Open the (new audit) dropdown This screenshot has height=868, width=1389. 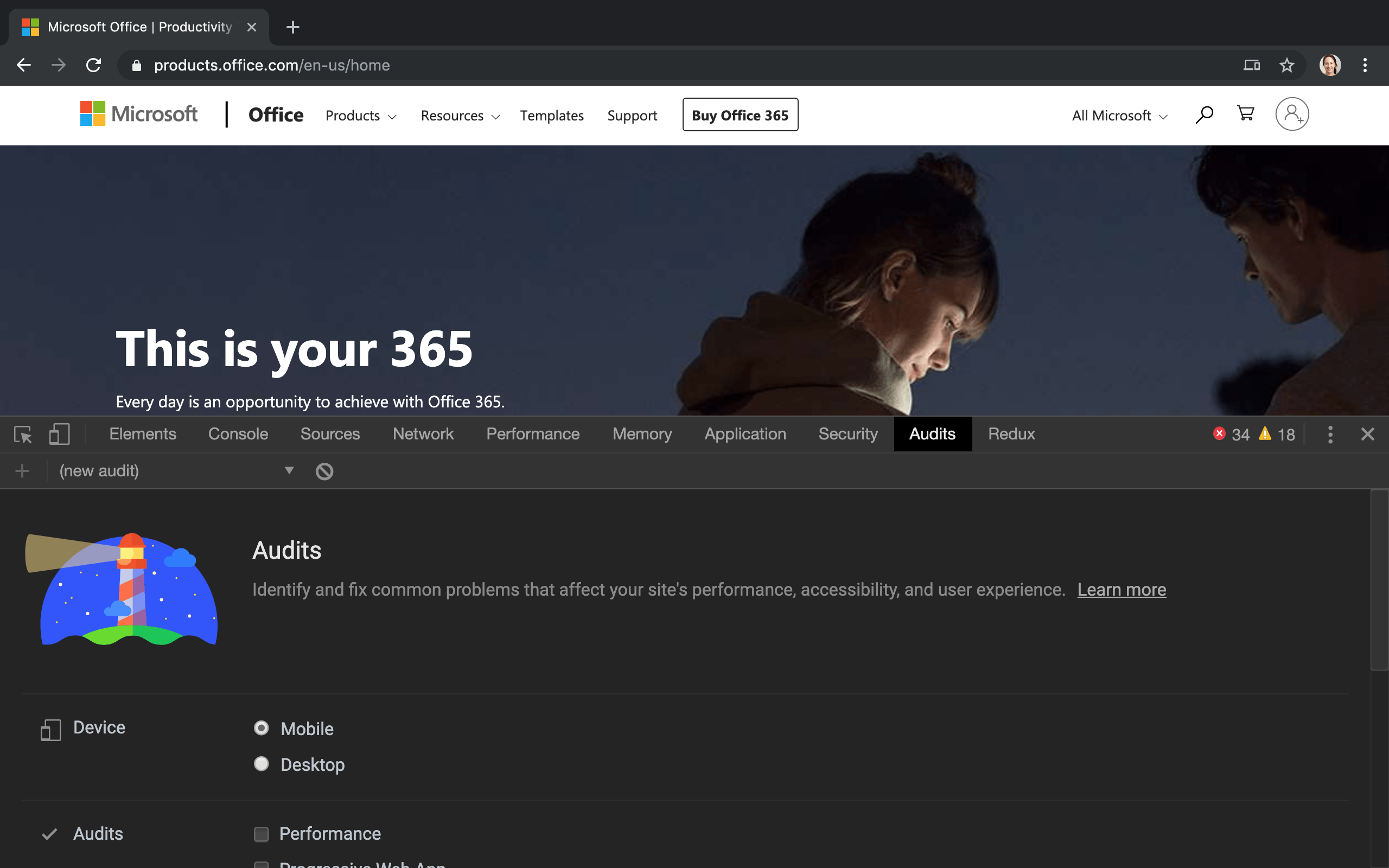pyautogui.click(x=177, y=471)
